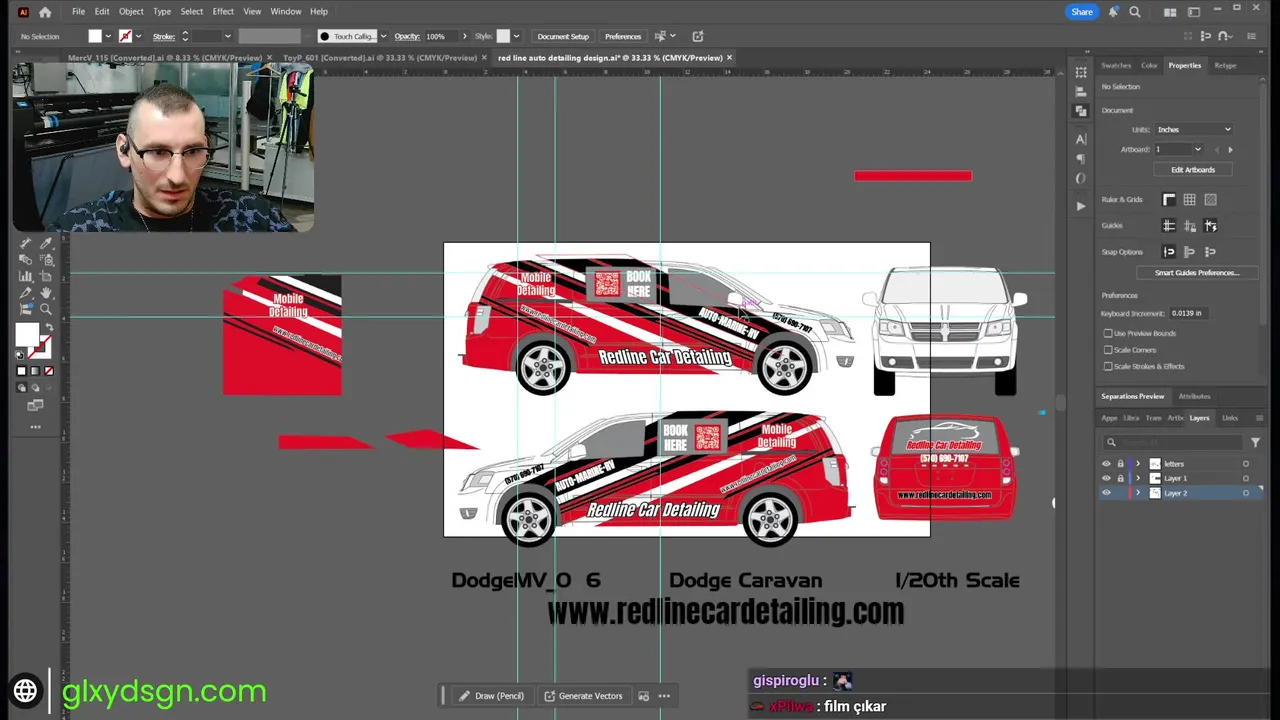Click the Preferences button in control bar
This screenshot has width=1280, height=720.
623,37
